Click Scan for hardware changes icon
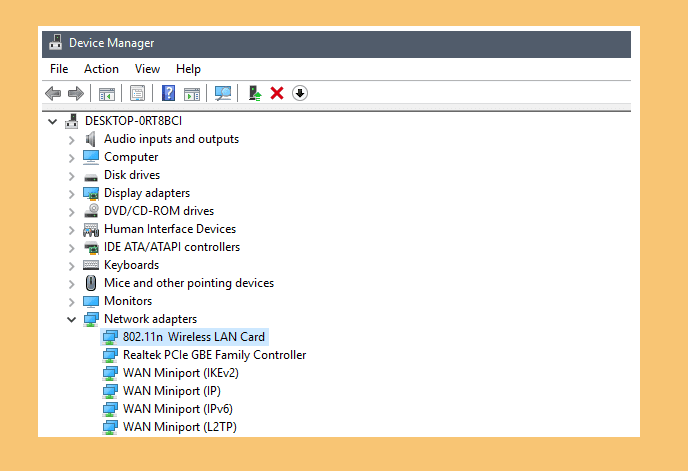Screen dimensions: 688x471 pyautogui.click(x=223, y=93)
